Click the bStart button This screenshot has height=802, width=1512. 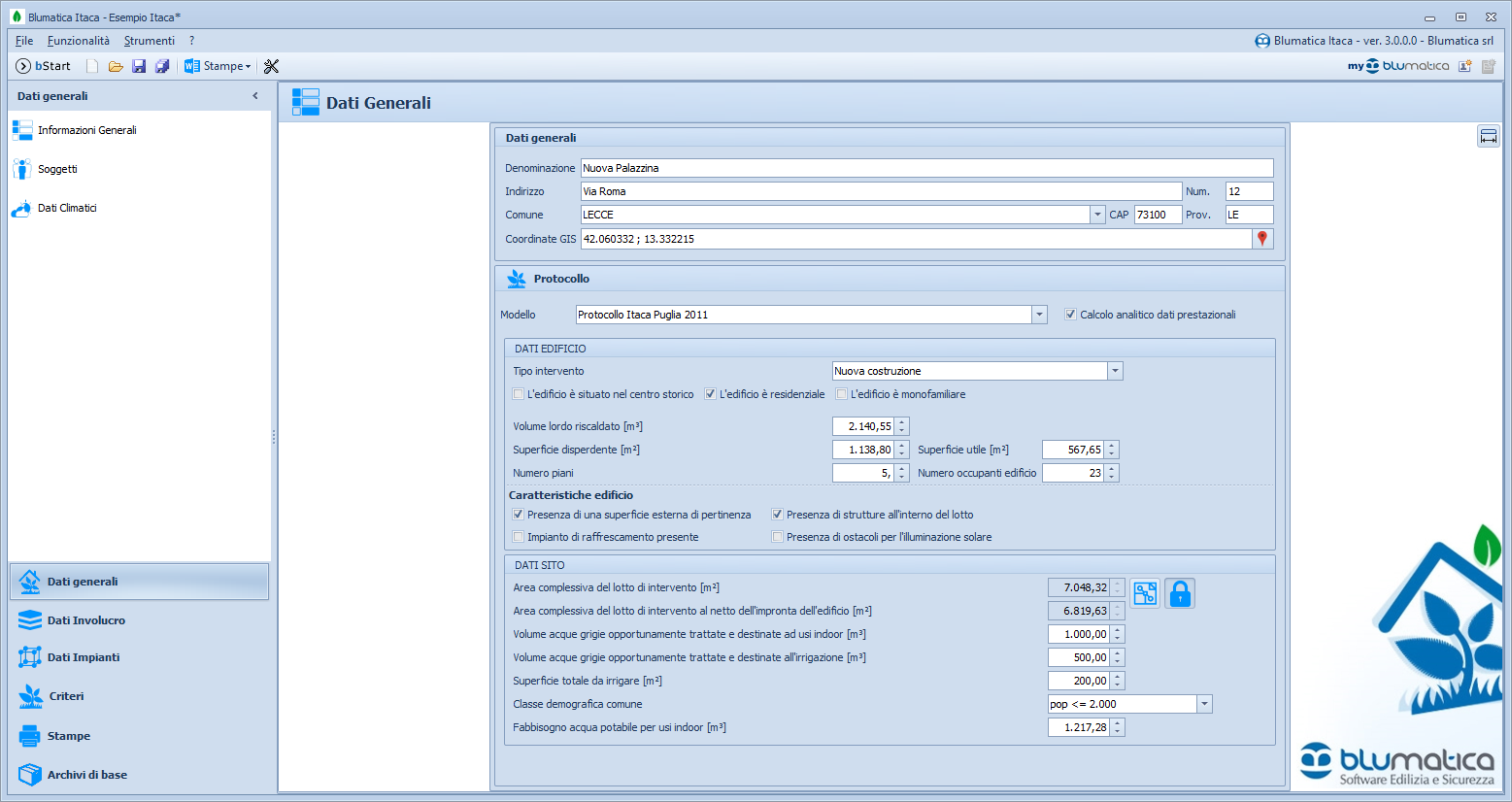tap(44, 66)
